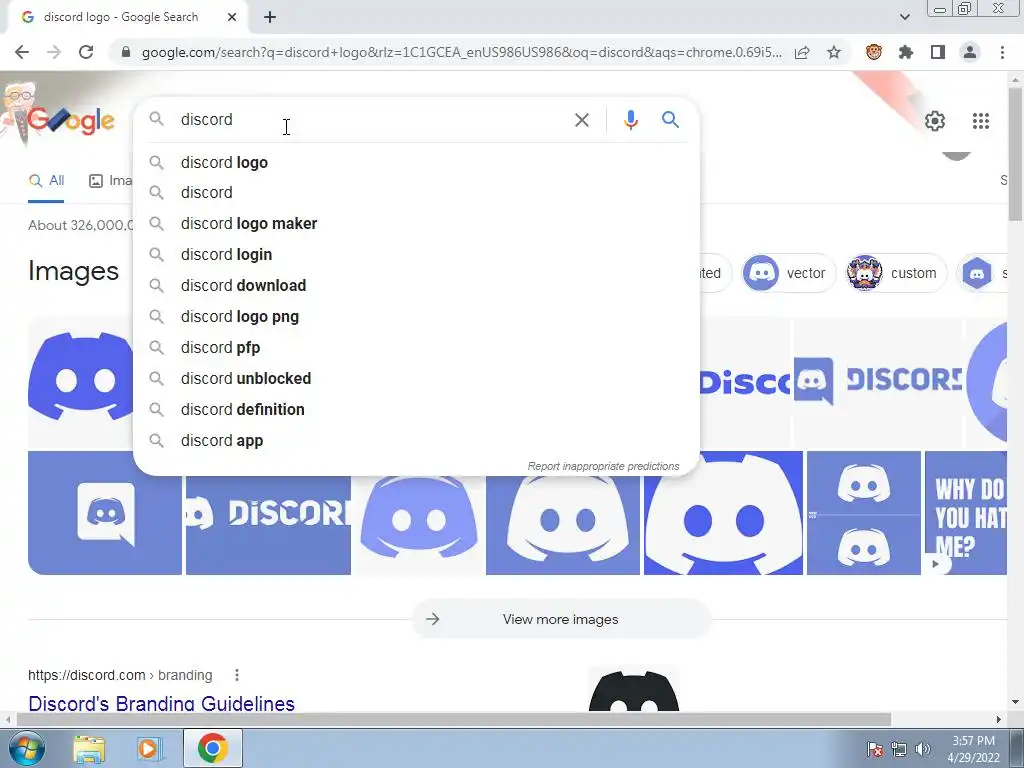Image resolution: width=1024 pixels, height=768 pixels.
Task: Bookmark this page with the star
Action: (x=834, y=52)
